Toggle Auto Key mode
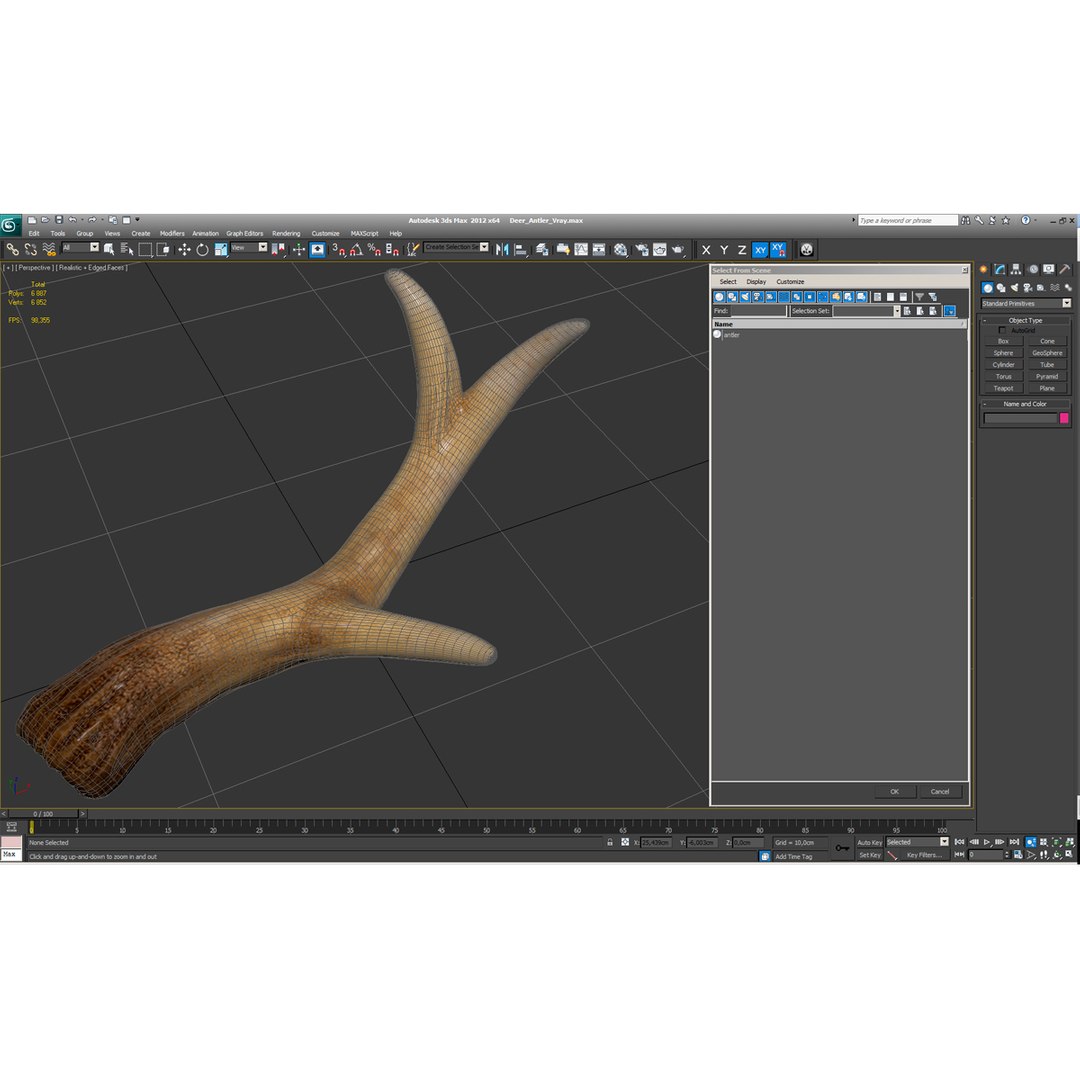Image resolution: width=1080 pixels, height=1080 pixels. pyautogui.click(x=869, y=842)
